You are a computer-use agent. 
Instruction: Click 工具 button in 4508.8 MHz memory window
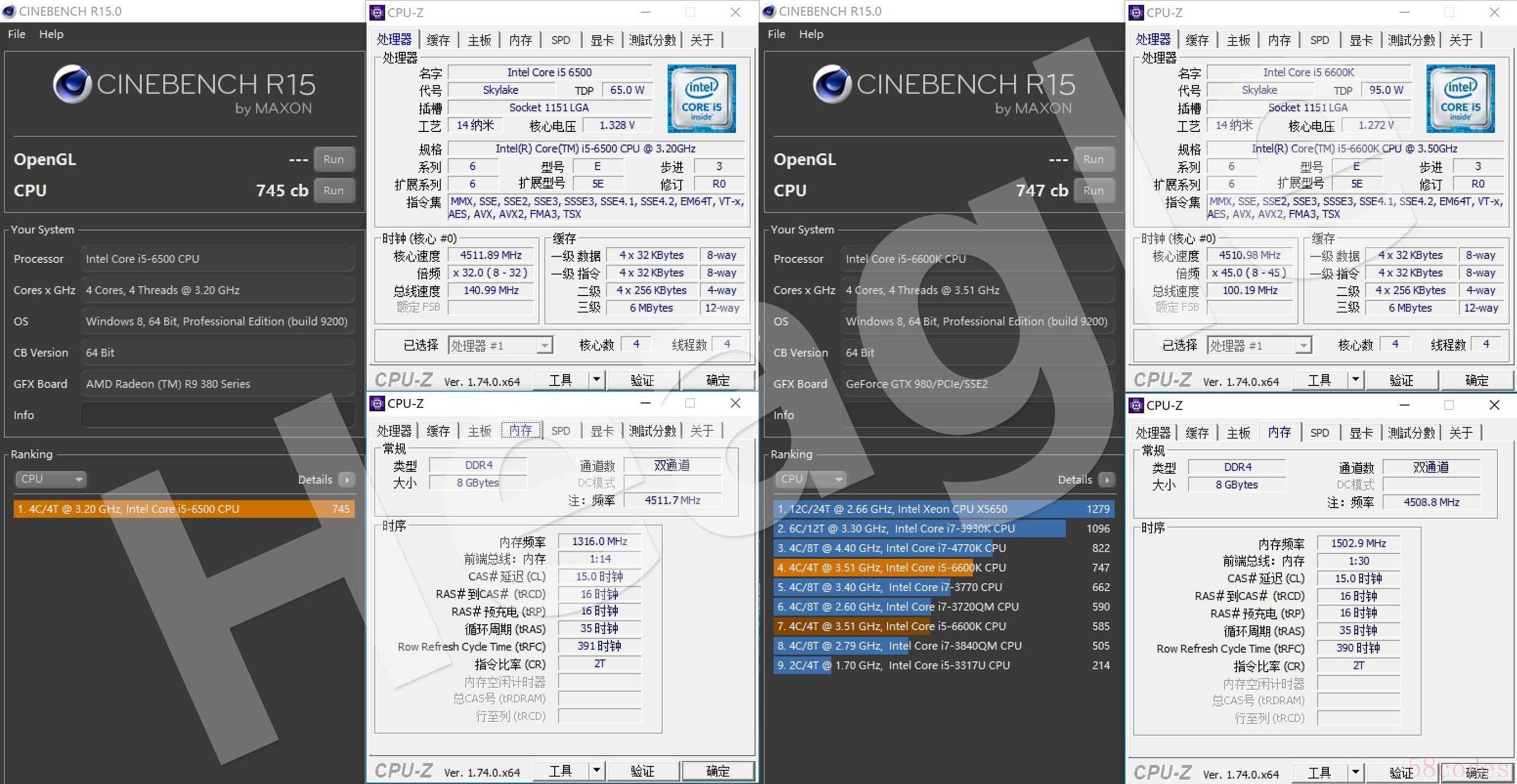pyautogui.click(x=1320, y=772)
